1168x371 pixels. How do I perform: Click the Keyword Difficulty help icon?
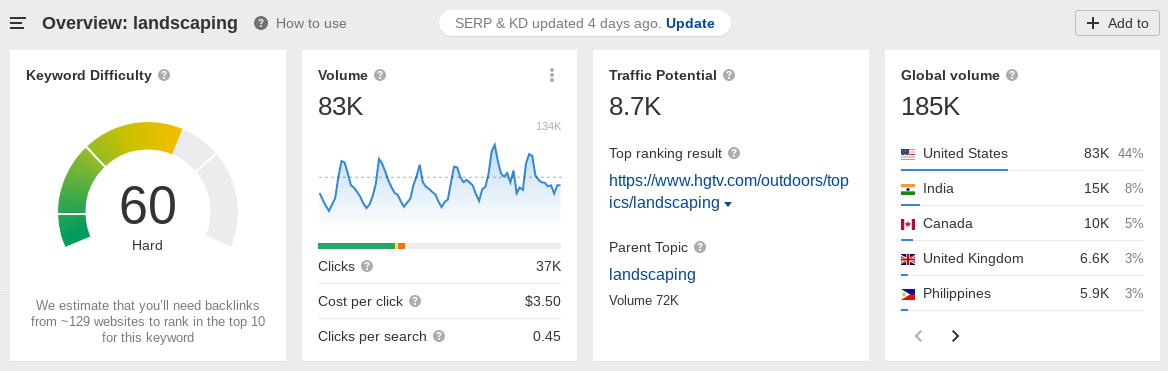[x=165, y=75]
